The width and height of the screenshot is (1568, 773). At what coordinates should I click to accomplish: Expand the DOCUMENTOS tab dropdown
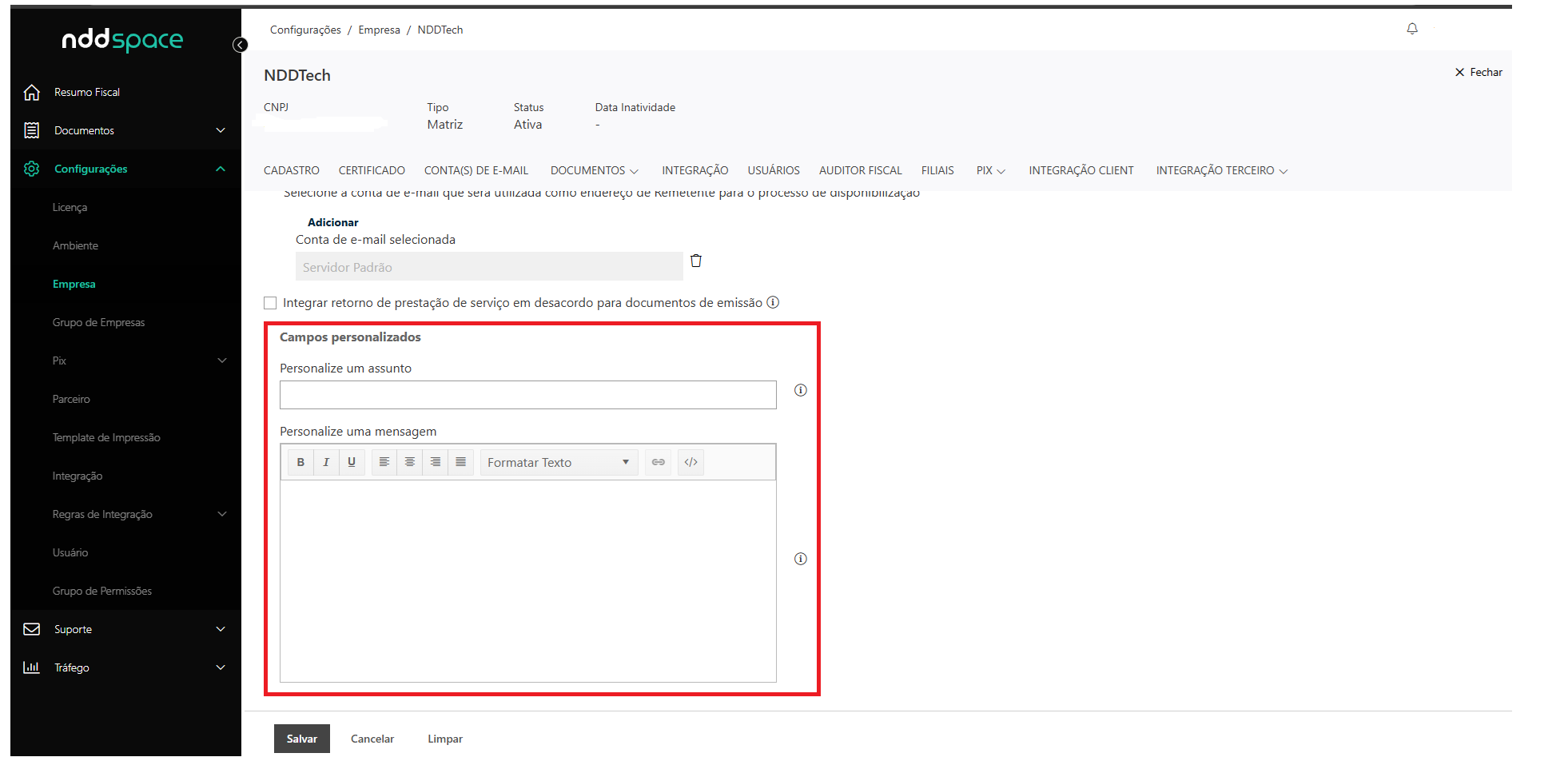(x=594, y=170)
